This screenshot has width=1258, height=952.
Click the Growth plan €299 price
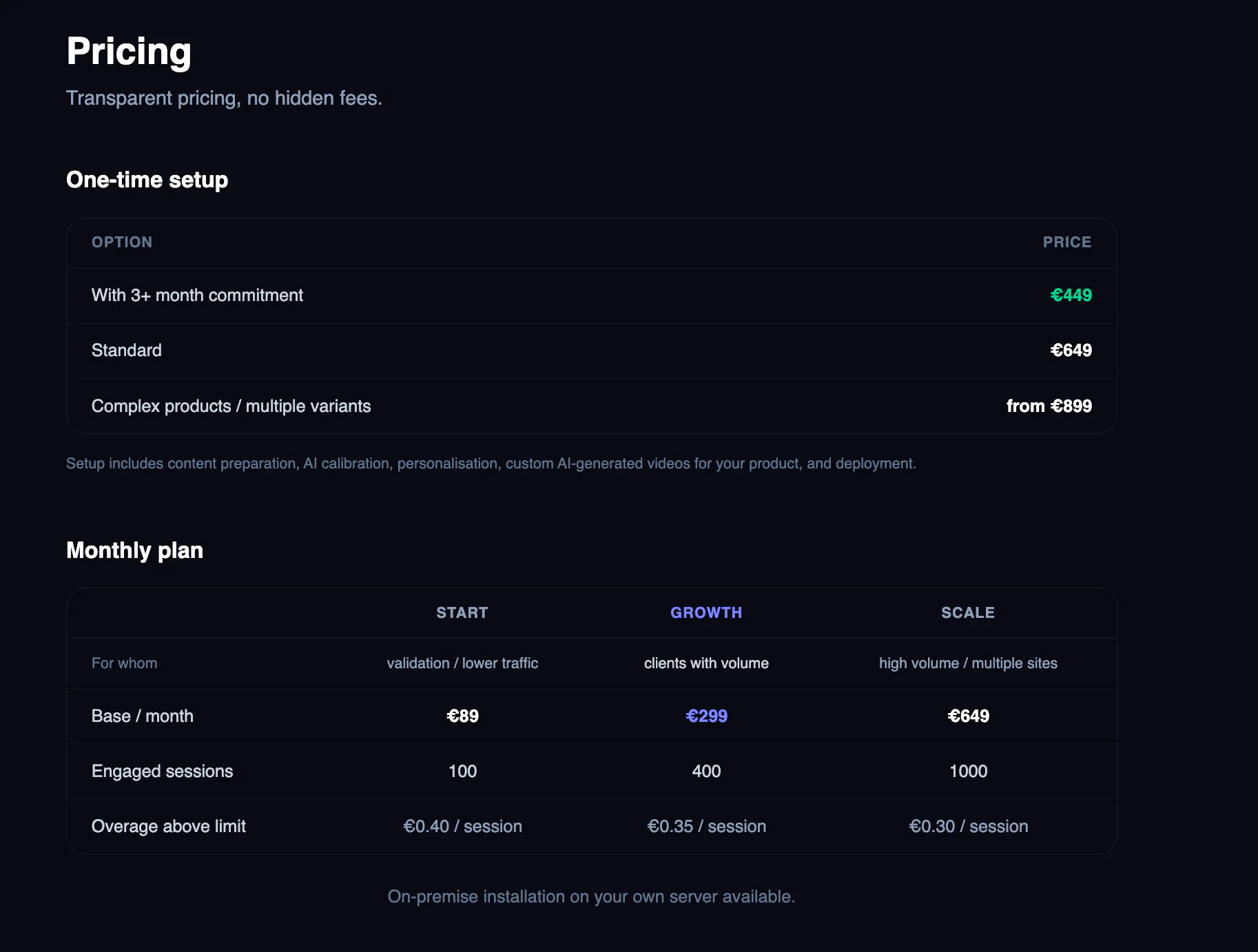tap(706, 716)
